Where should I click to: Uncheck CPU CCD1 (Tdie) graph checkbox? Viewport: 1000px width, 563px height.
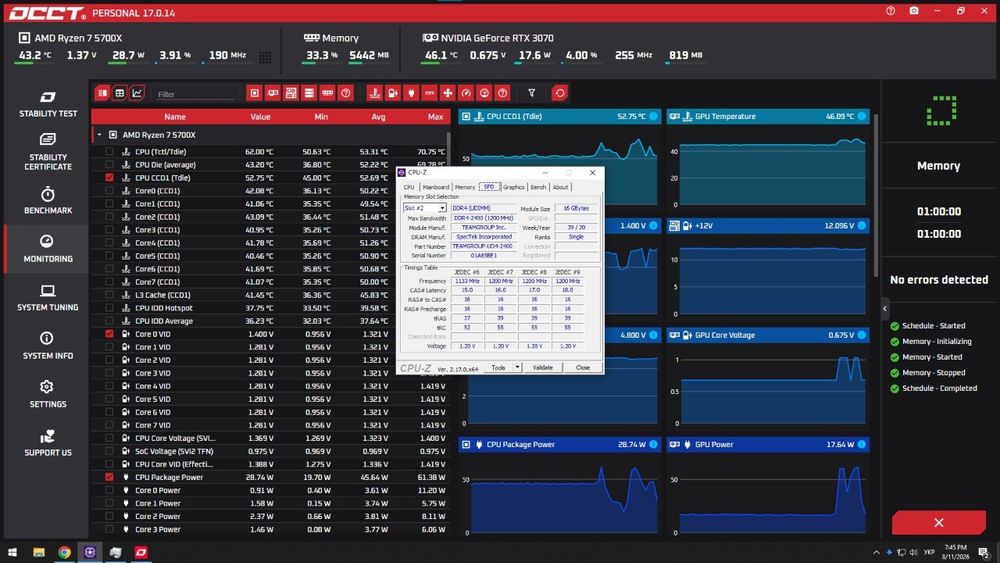tap(109, 178)
